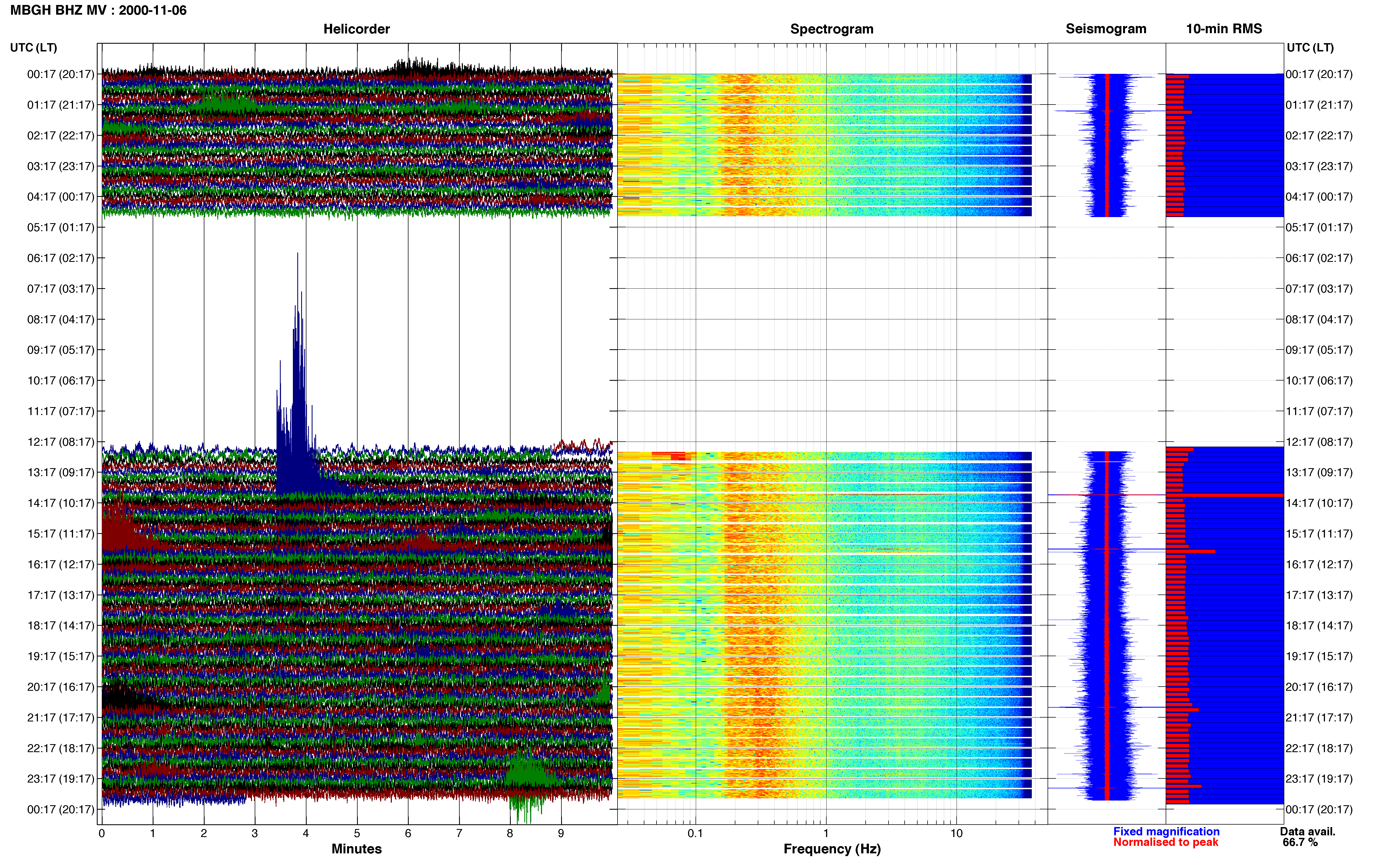The width and height of the screenshot is (1388, 868).
Task: Click the left time label 15:17 (11:17)
Action: click(x=61, y=534)
